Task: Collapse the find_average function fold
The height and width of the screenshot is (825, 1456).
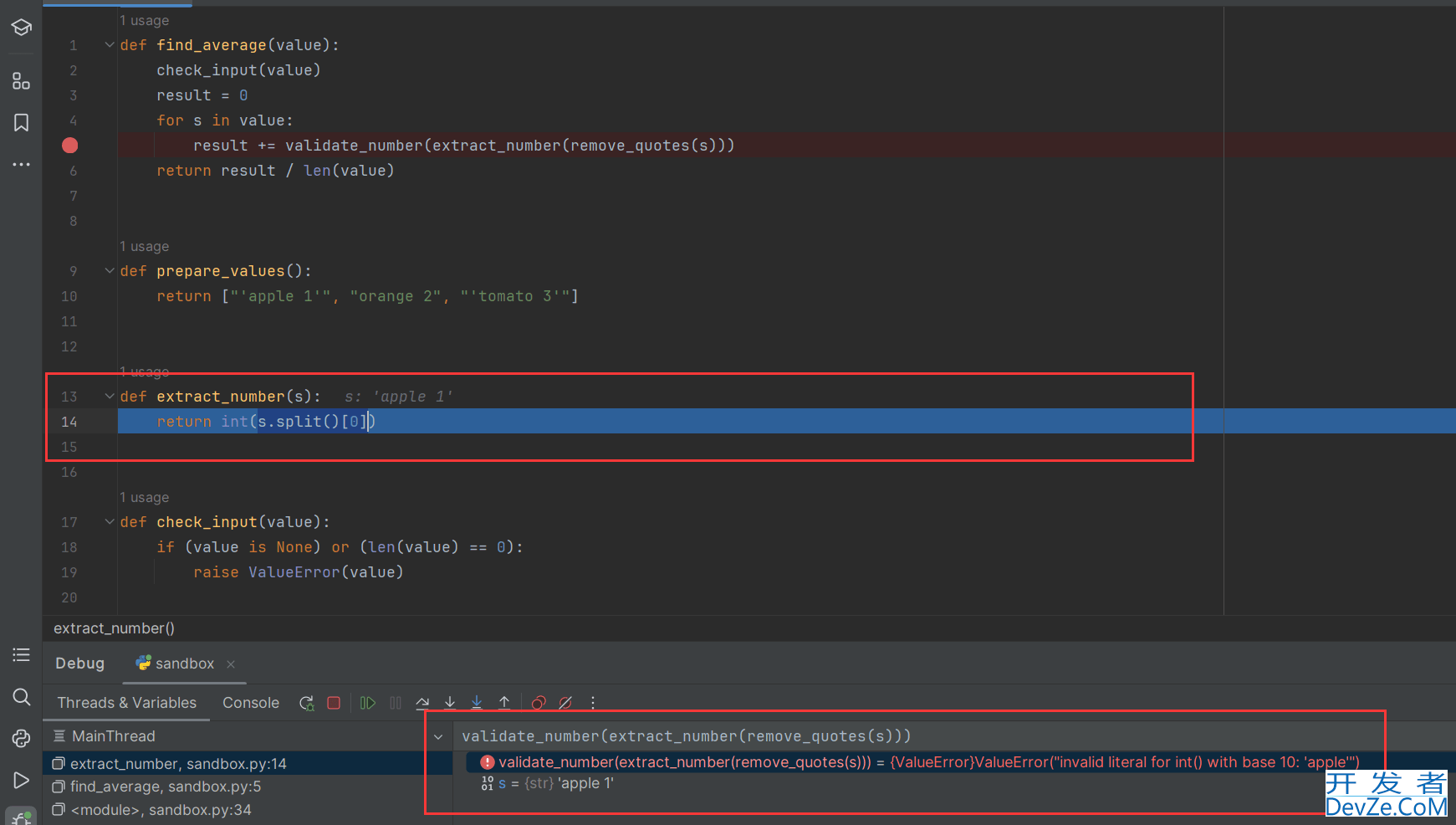Action: (x=110, y=45)
